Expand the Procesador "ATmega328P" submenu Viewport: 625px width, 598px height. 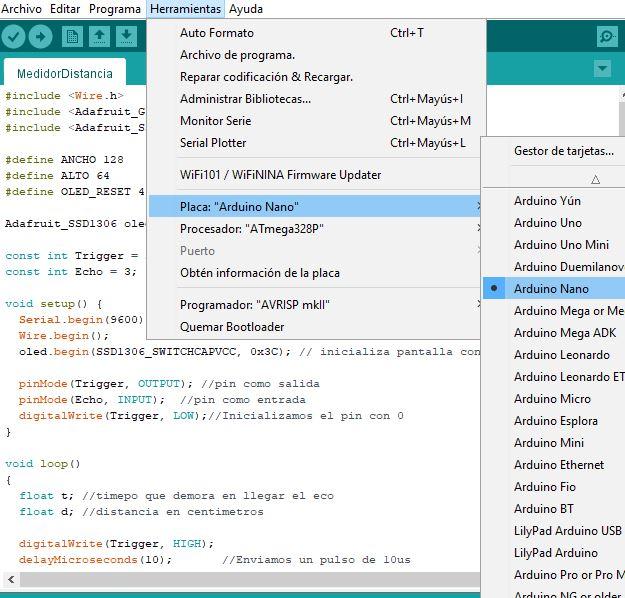314,229
